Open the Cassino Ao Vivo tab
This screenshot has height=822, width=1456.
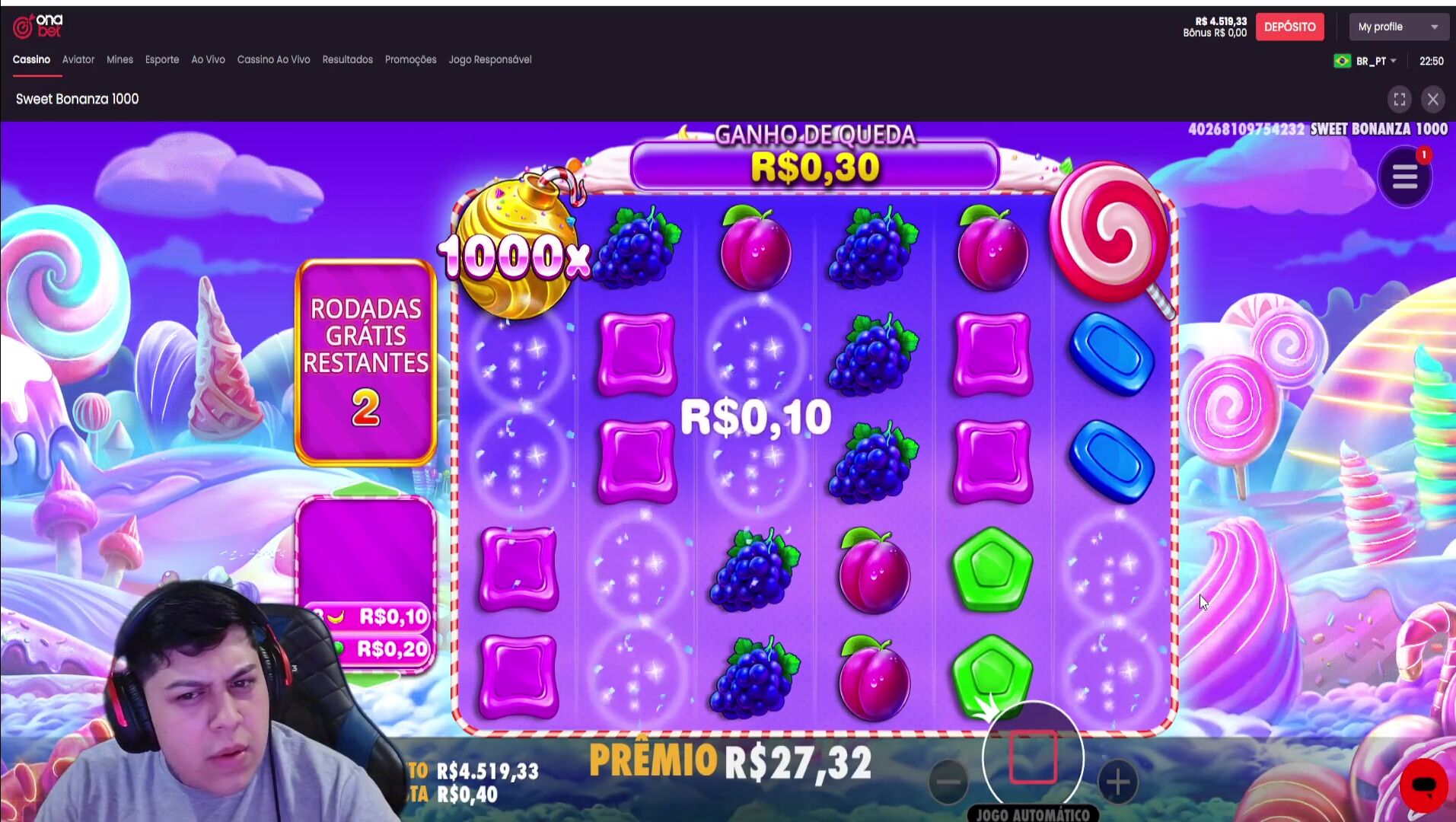coord(273,59)
